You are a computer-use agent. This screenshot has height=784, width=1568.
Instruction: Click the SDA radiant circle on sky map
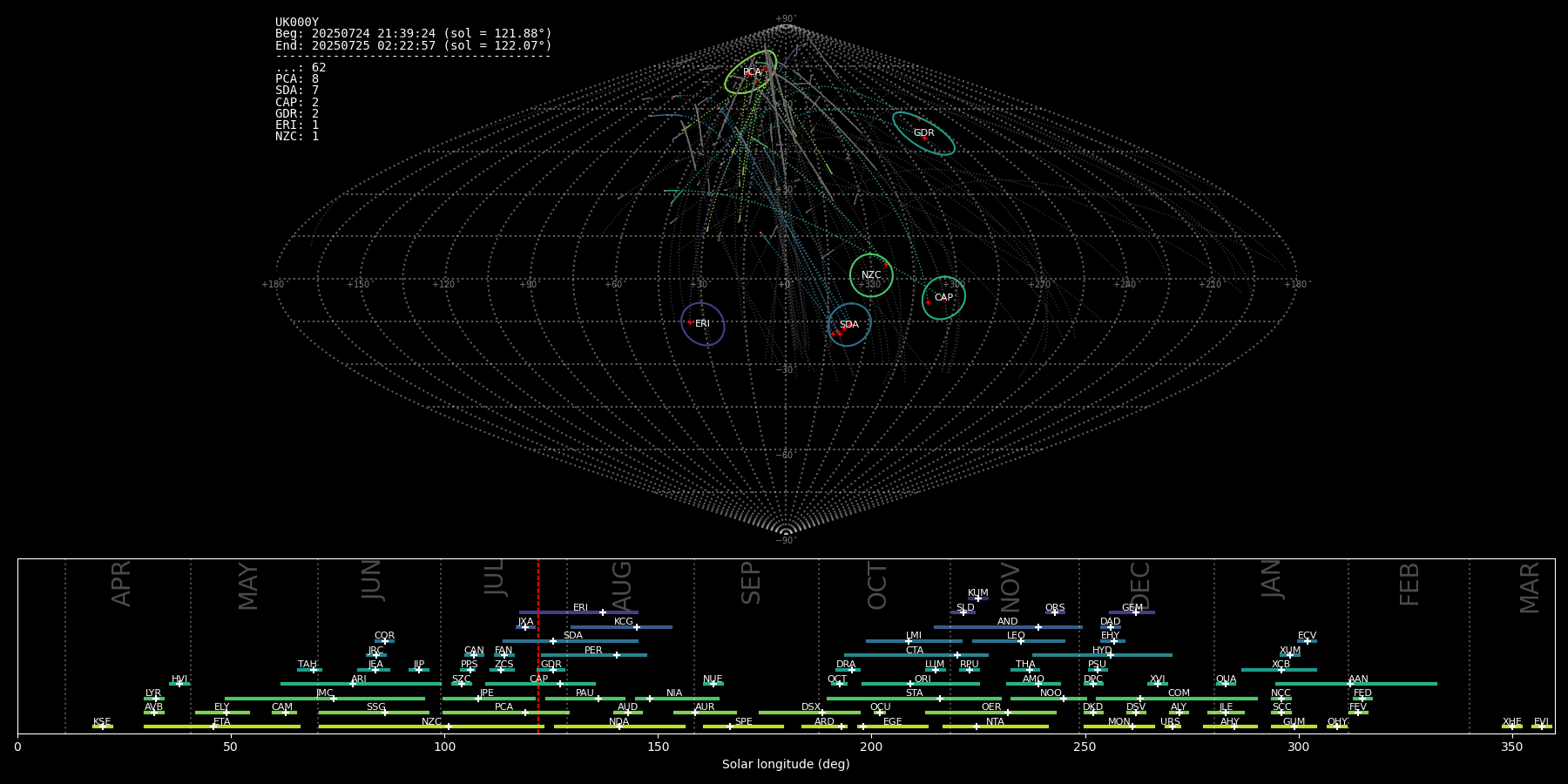pos(849,325)
